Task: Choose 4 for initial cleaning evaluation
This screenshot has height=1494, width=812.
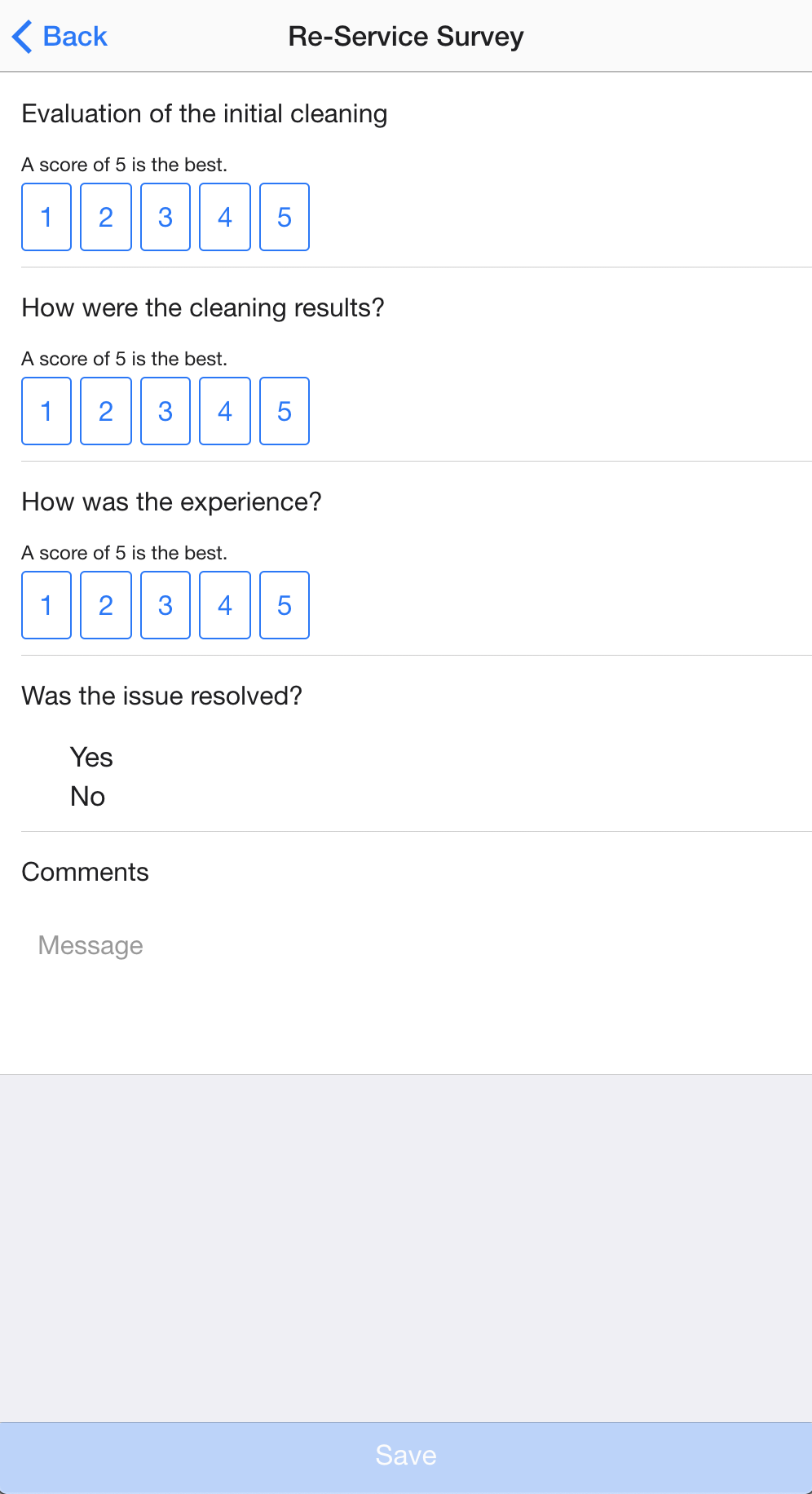Action: pos(225,217)
